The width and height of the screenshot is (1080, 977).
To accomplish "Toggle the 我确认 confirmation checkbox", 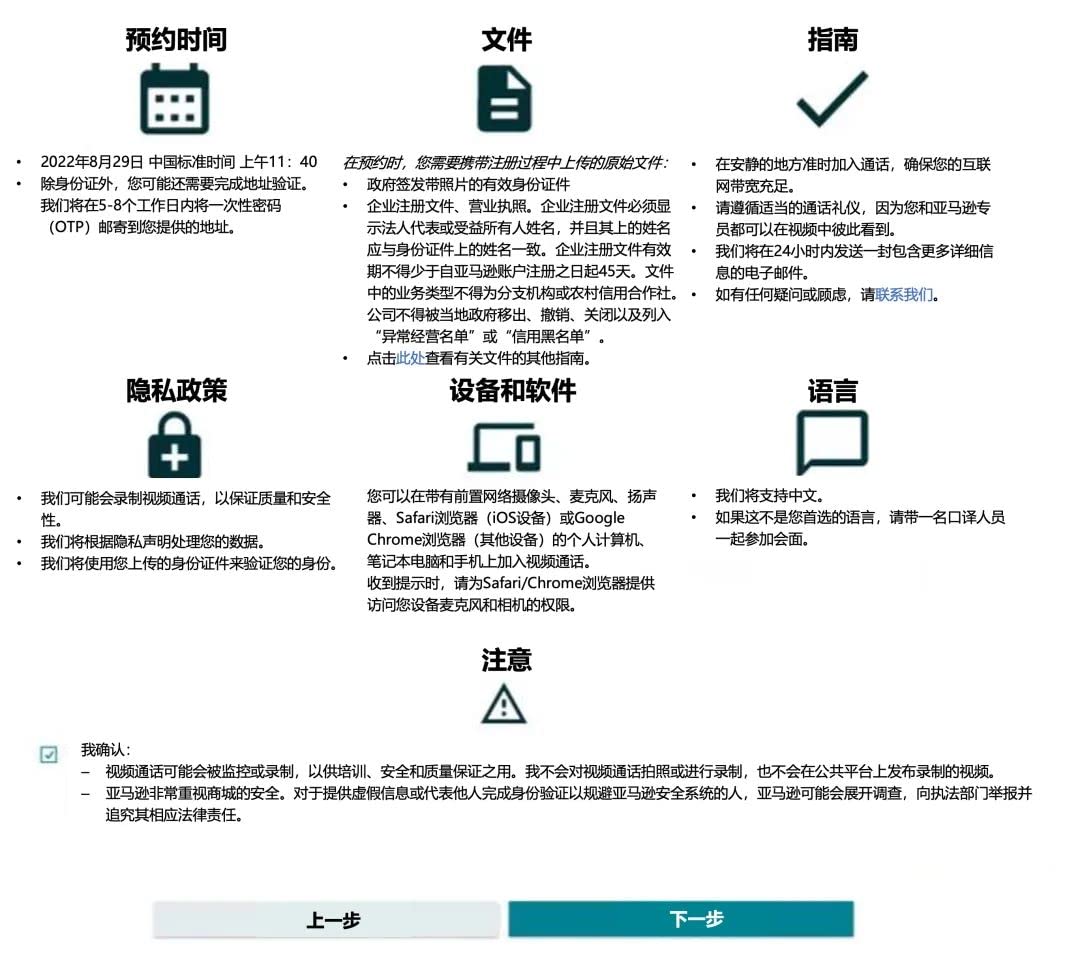I will coord(49,754).
